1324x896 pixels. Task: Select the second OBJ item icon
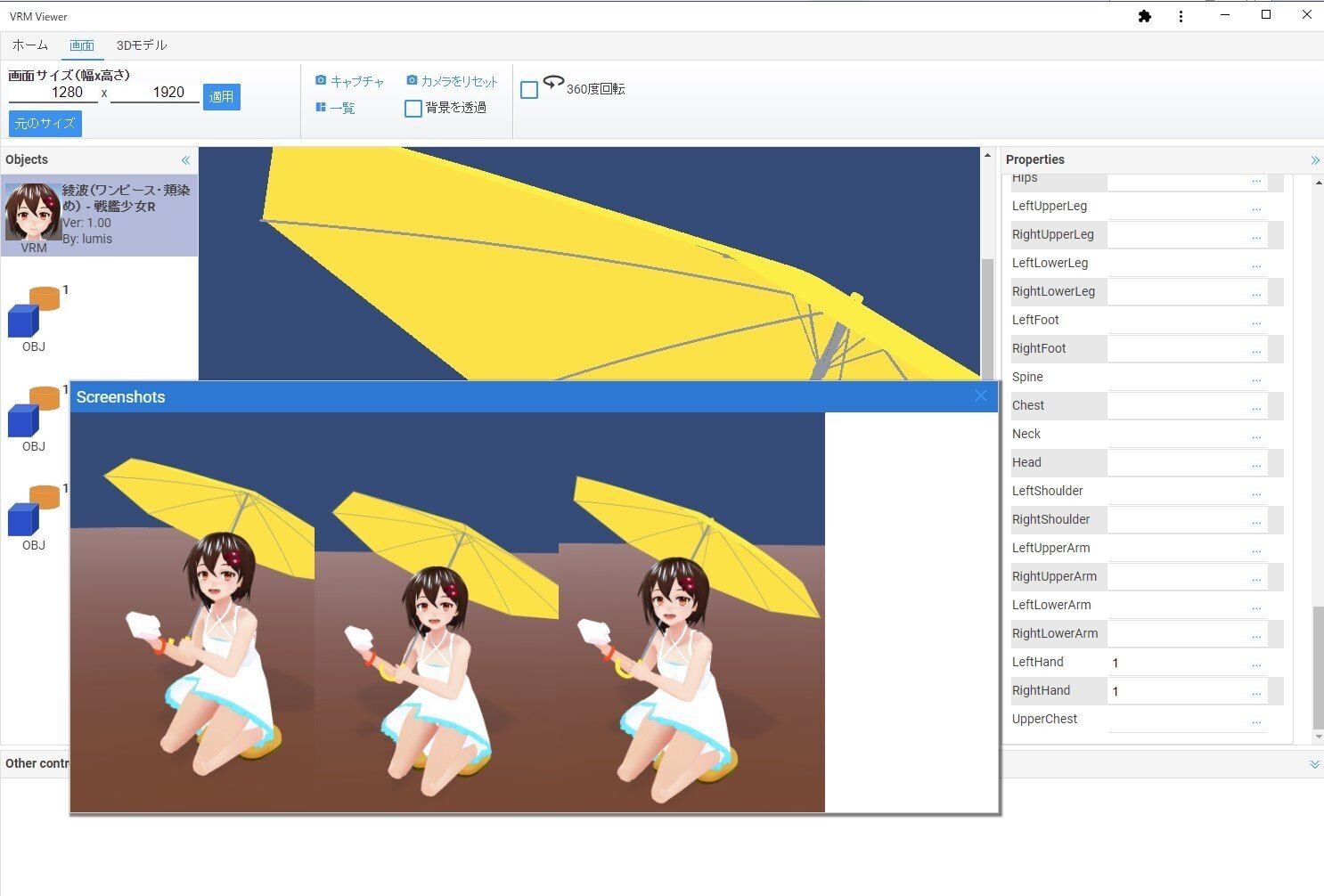(x=34, y=411)
